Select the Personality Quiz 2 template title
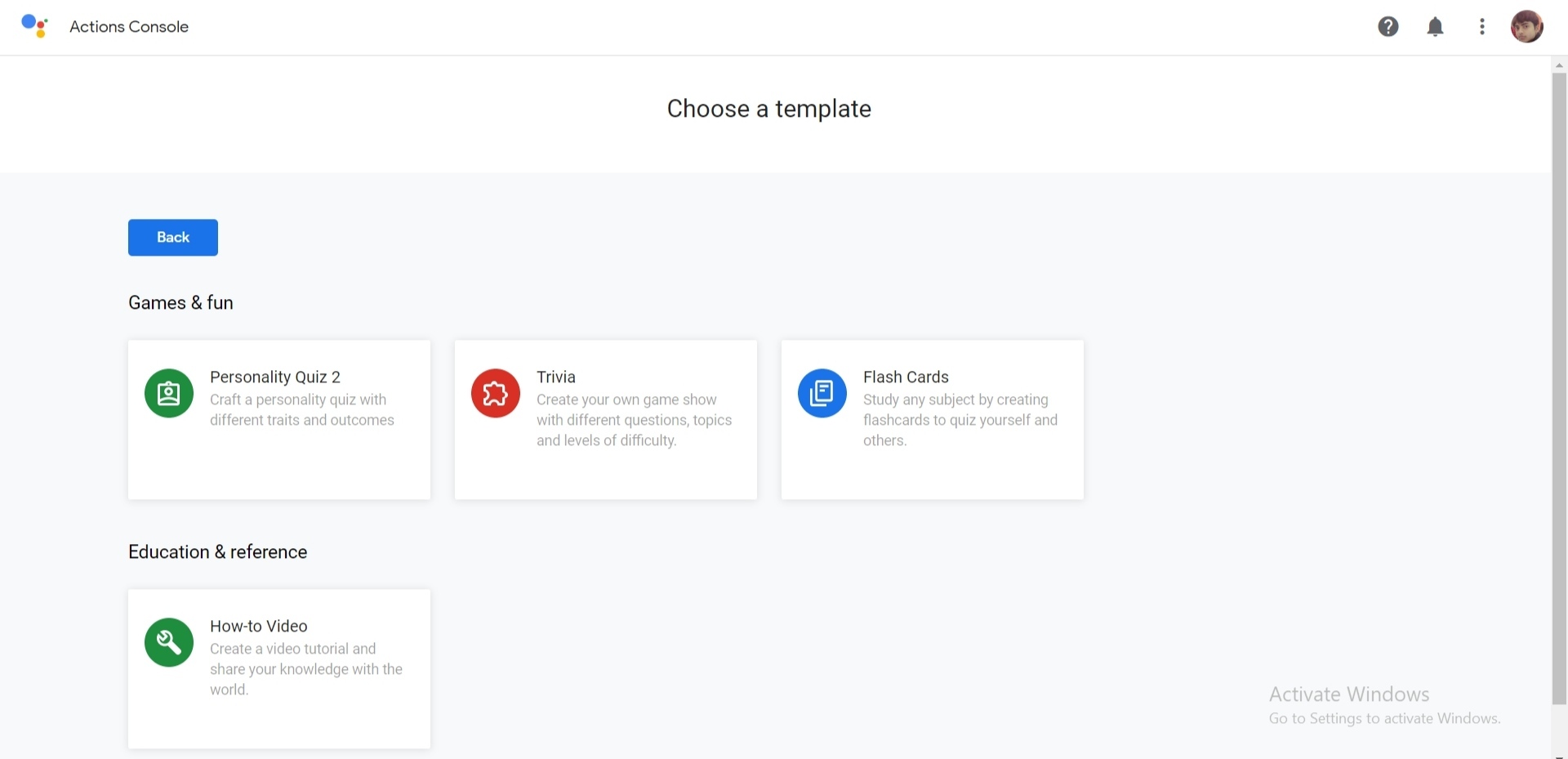The image size is (1568, 759). (x=275, y=377)
